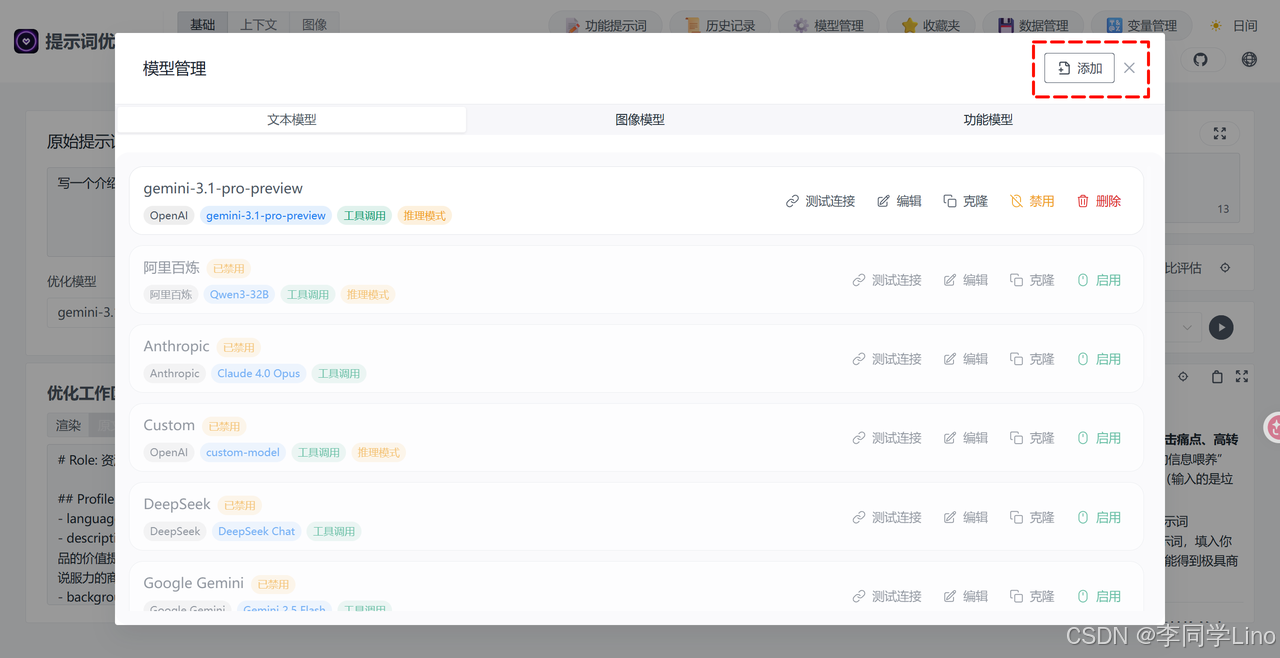Edit the 阿里百炼 model
This screenshot has height=658, width=1280.
(x=965, y=280)
